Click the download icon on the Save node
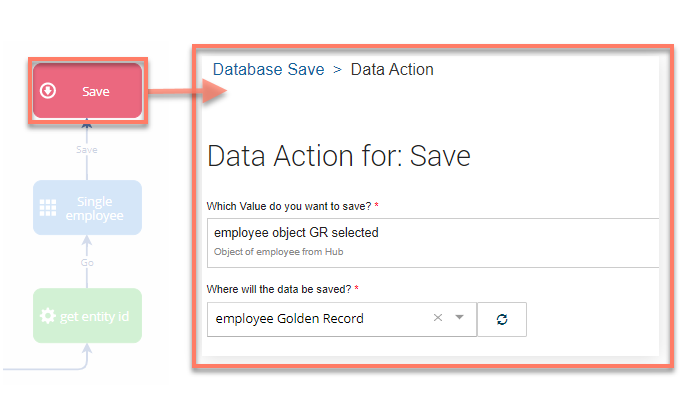 tap(48, 91)
